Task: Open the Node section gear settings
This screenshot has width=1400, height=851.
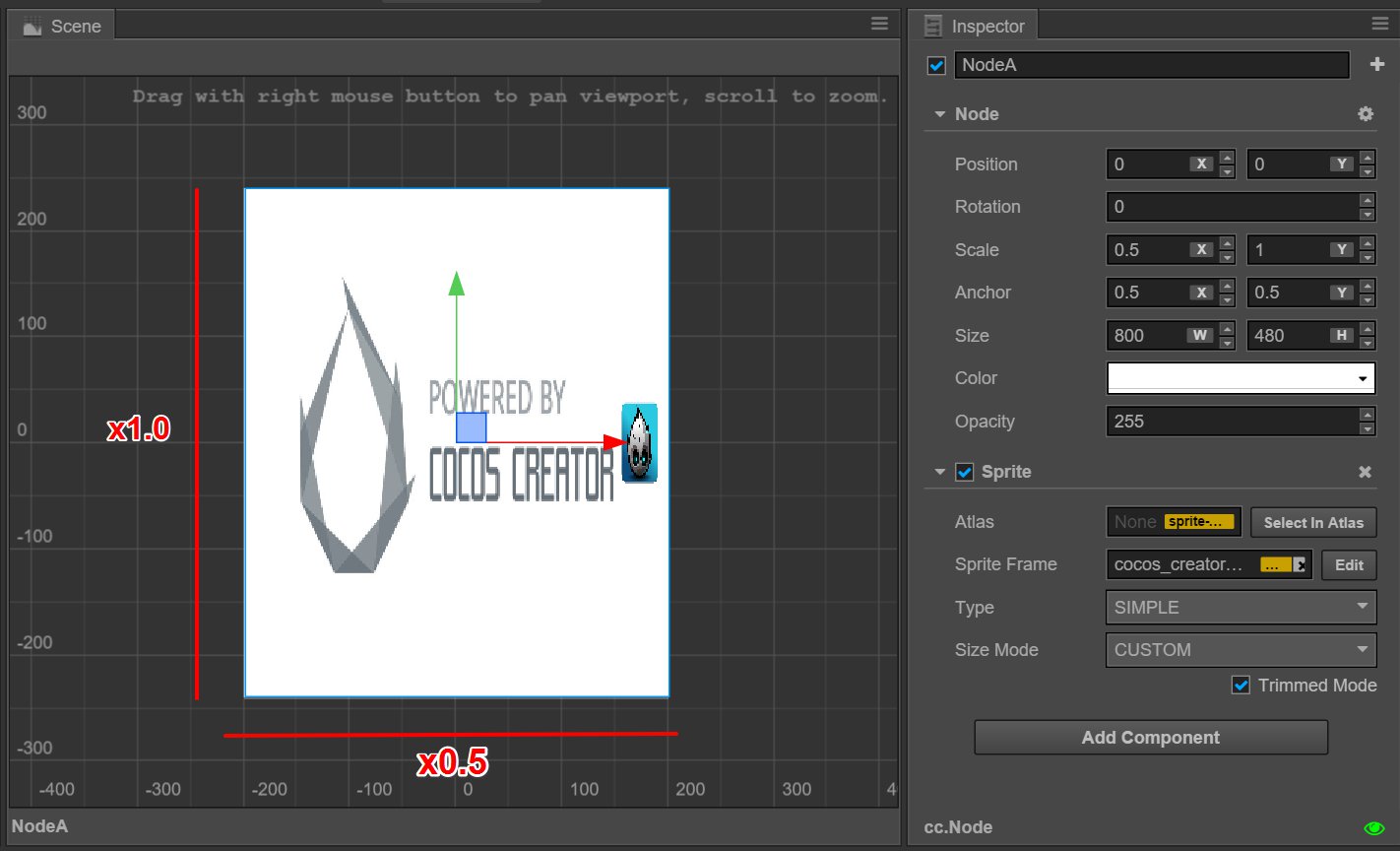Action: tap(1365, 114)
